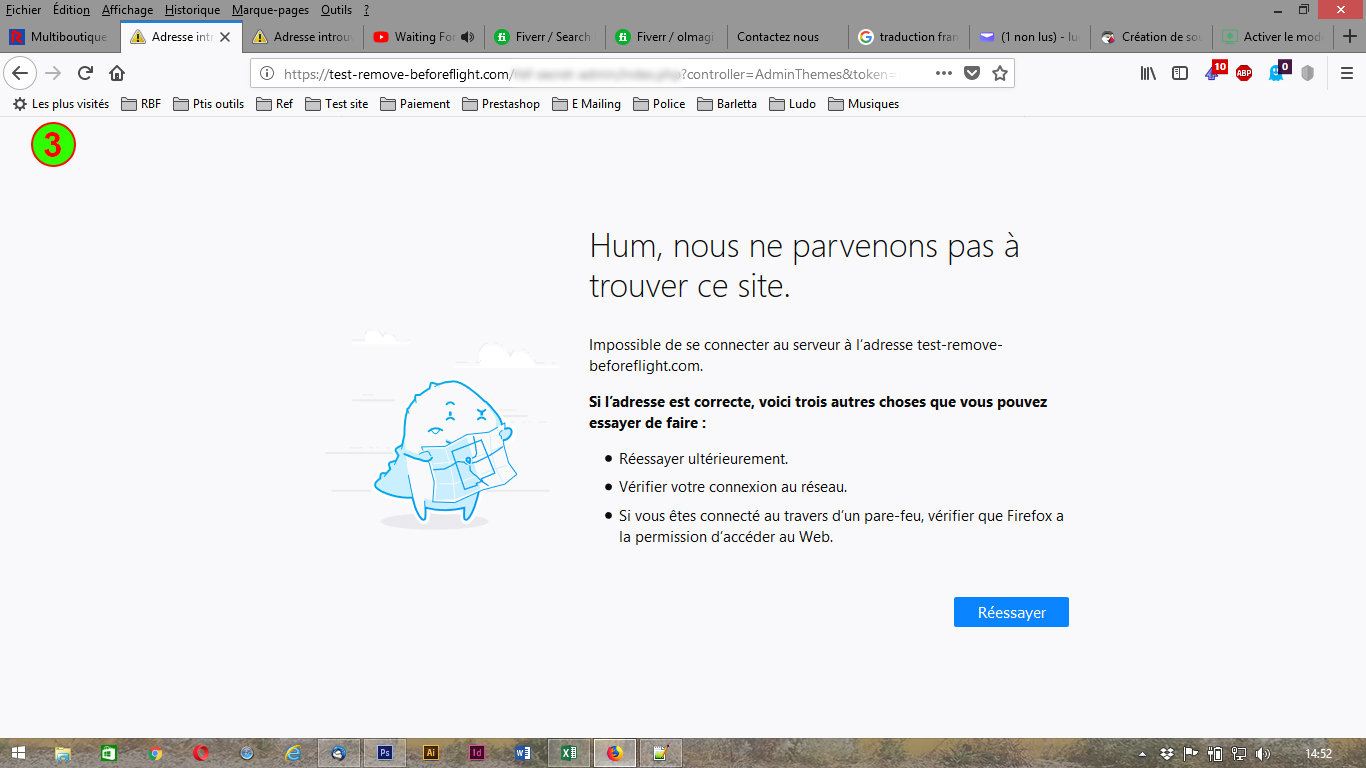Switch to Illustrator in taskbar
The width and height of the screenshot is (1366, 768).
(431, 753)
